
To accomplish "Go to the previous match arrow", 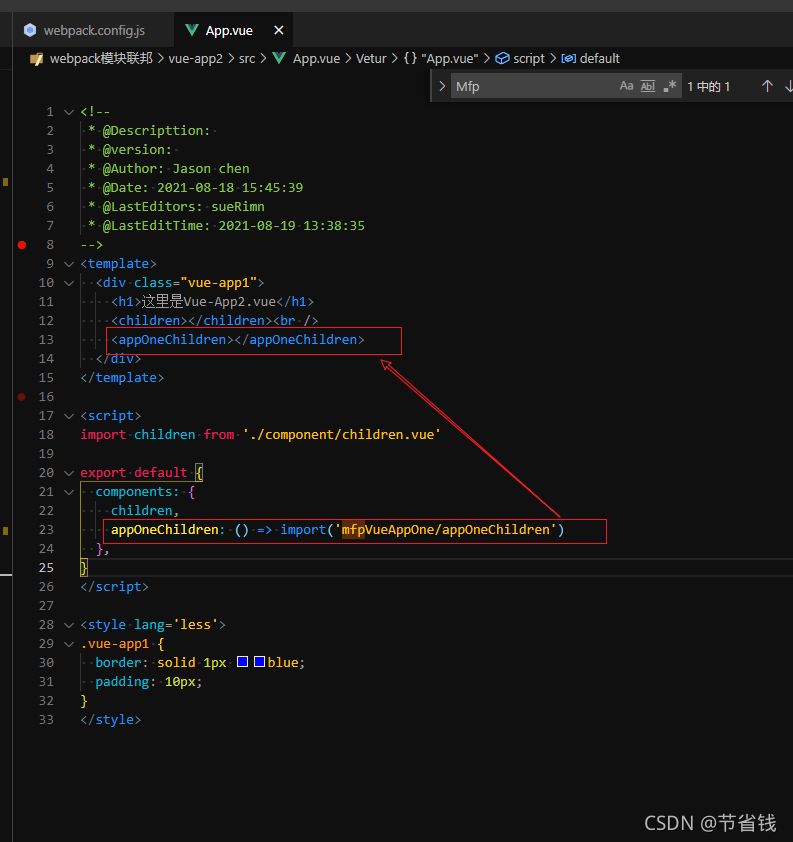I will coord(767,86).
